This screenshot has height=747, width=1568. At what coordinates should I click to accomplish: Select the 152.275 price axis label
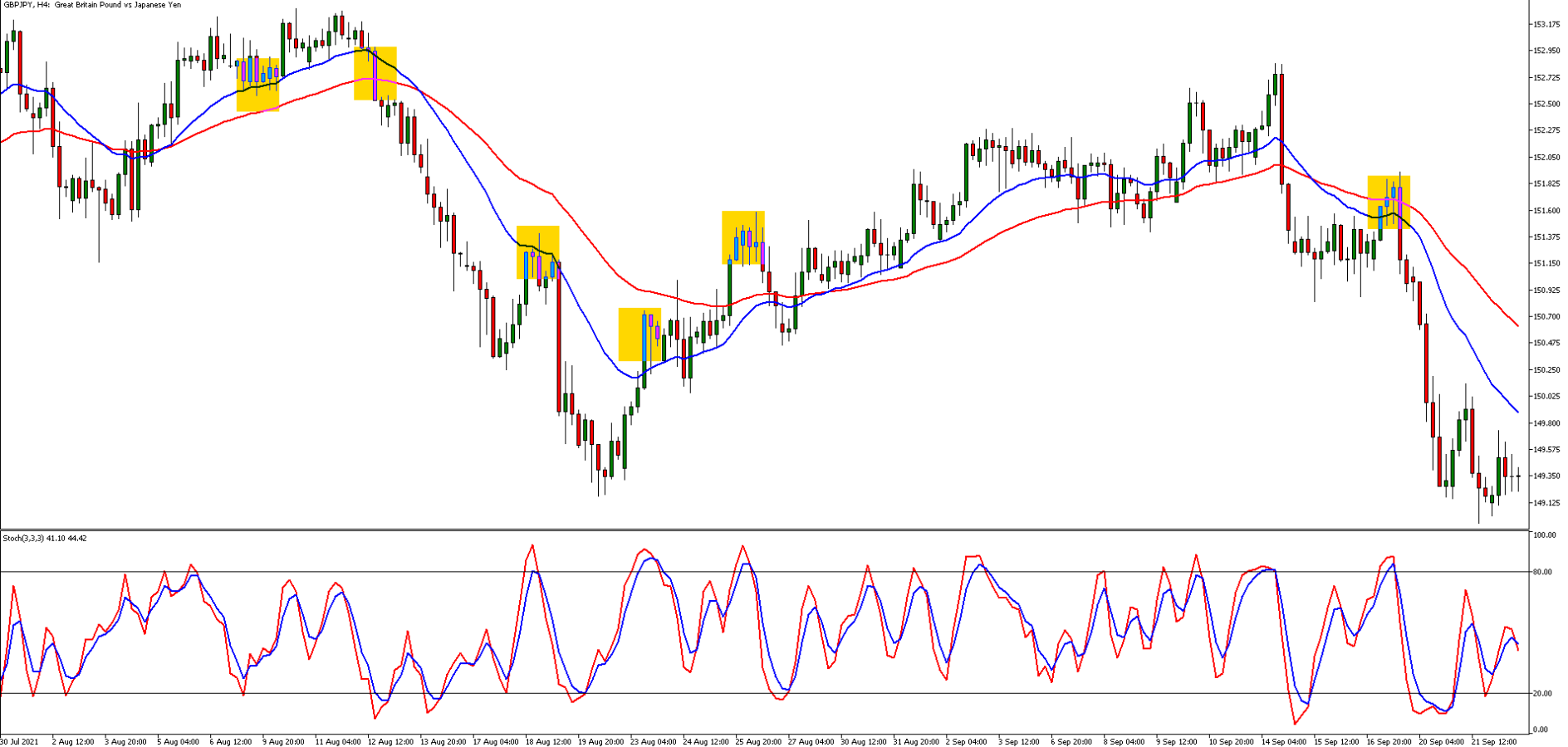pyautogui.click(x=1546, y=130)
